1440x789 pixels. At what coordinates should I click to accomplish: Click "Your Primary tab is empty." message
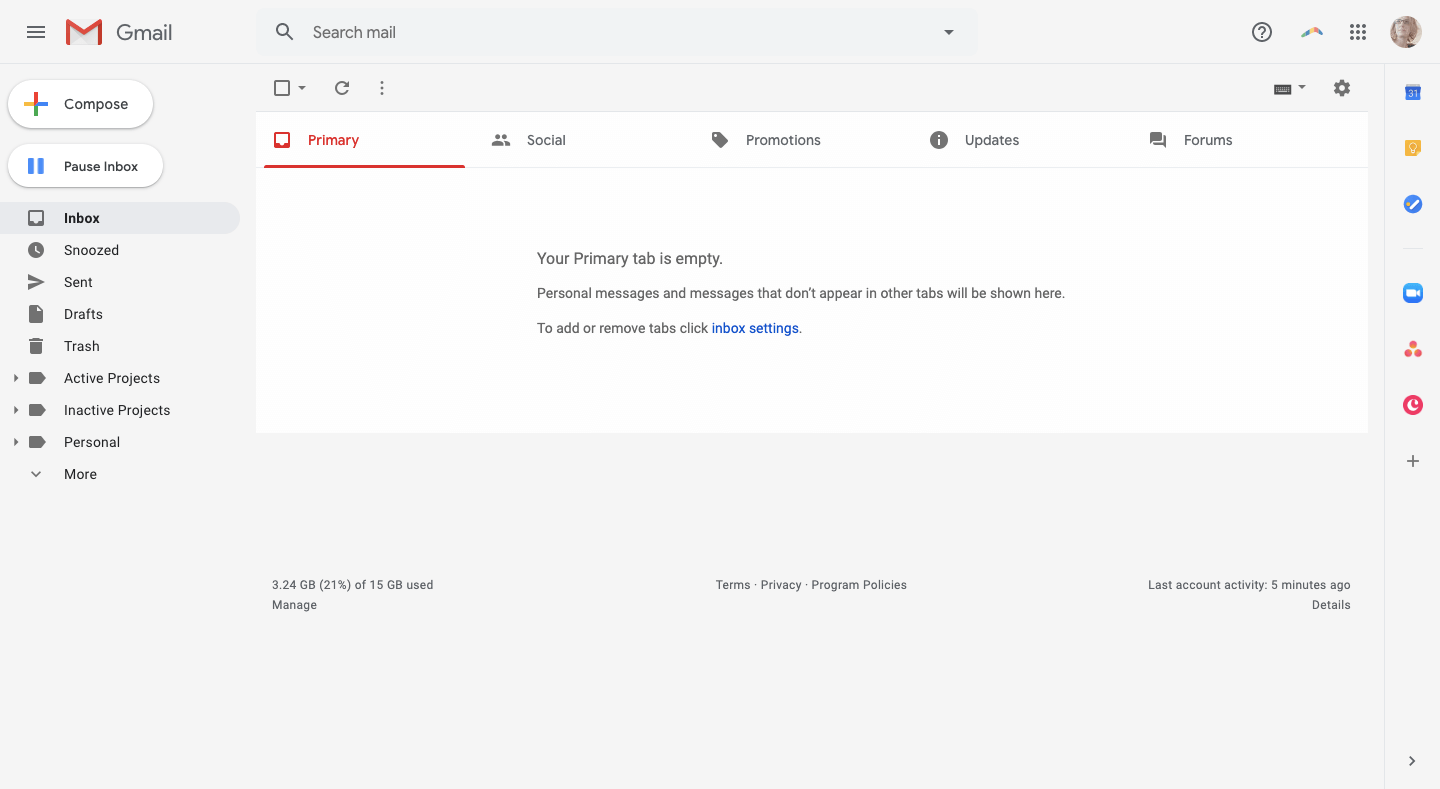click(630, 258)
